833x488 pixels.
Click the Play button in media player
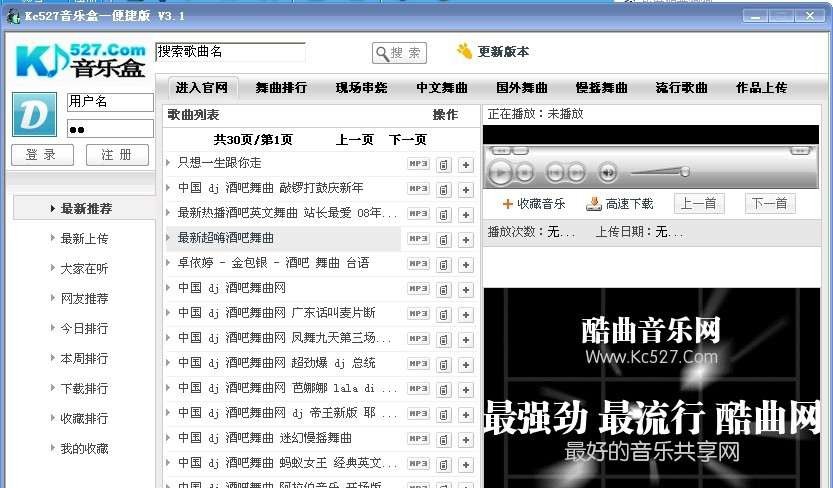pos(500,173)
